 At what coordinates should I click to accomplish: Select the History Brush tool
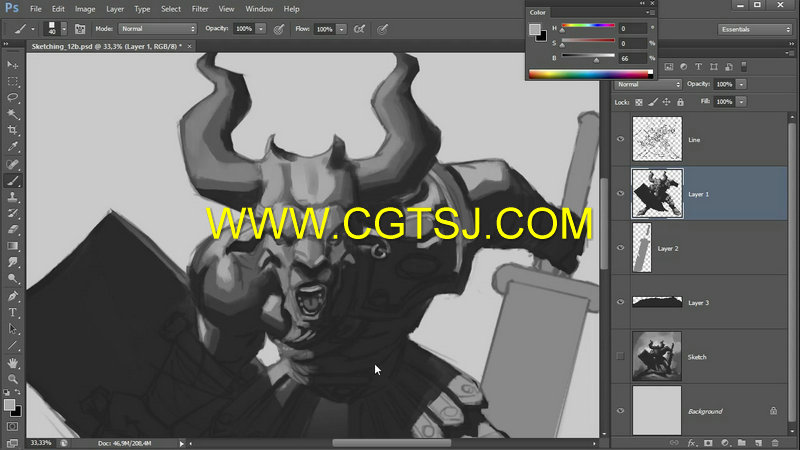point(13,213)
